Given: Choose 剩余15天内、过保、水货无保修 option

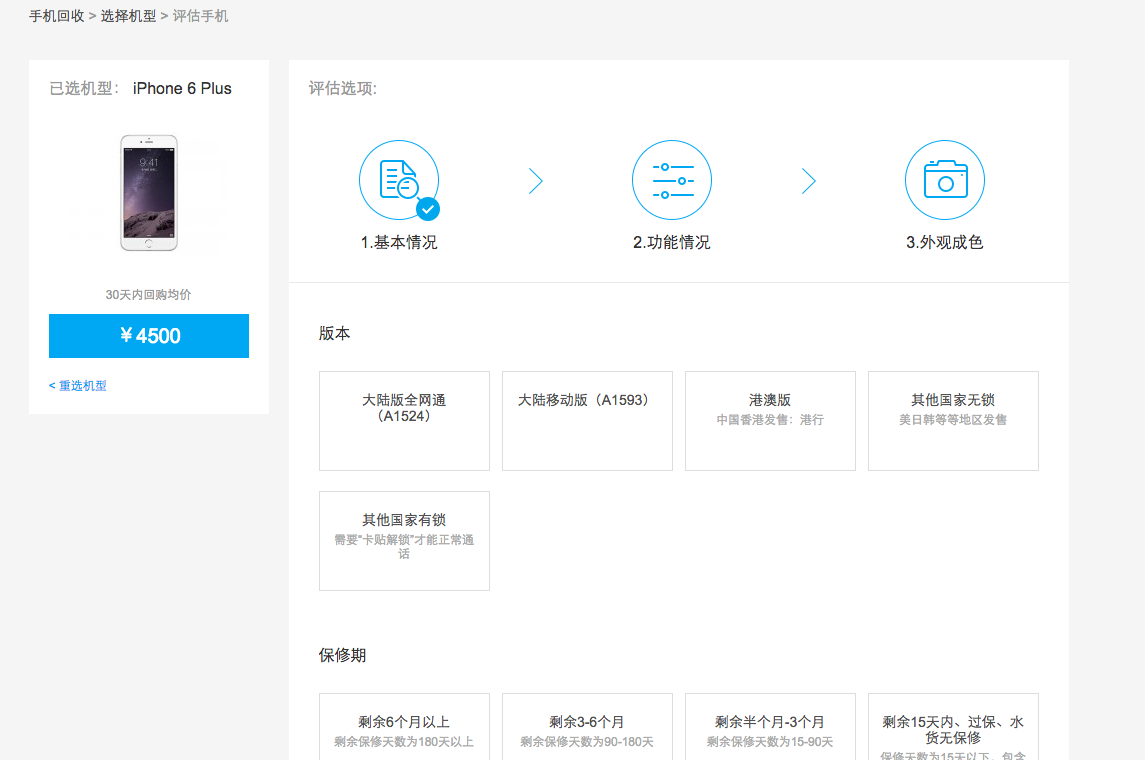Looking at the screenshot, I should 953,727.
